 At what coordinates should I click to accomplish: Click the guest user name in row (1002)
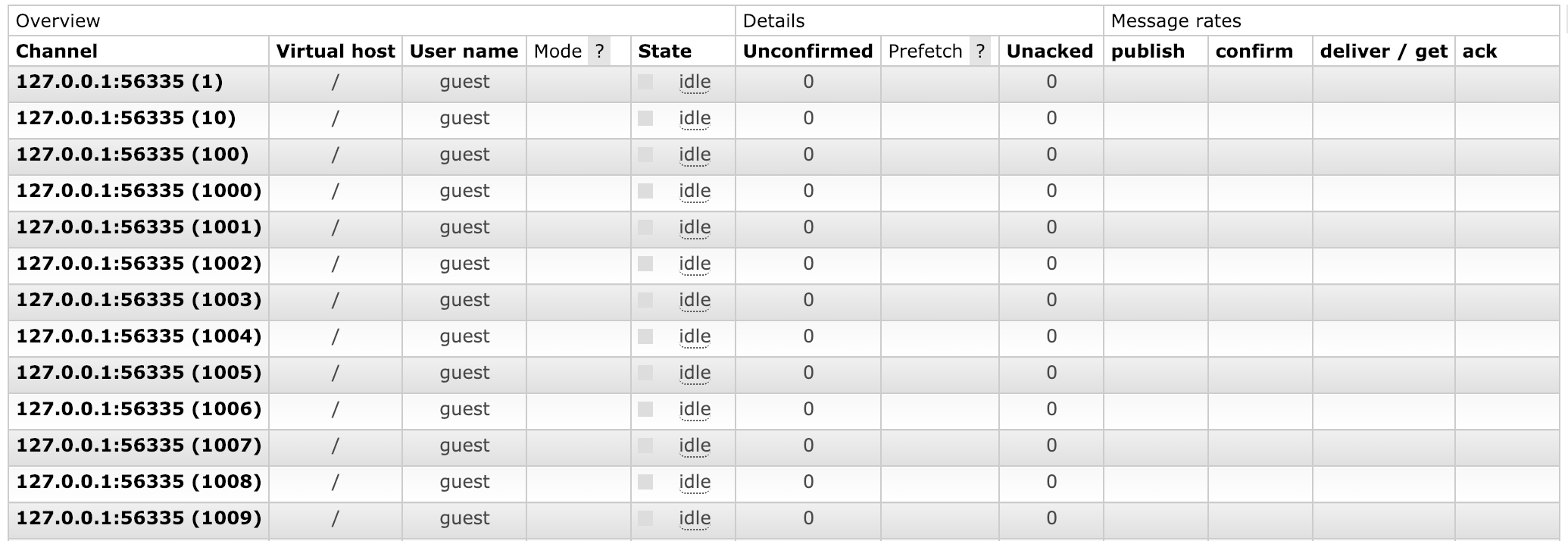tap(464, 264)
